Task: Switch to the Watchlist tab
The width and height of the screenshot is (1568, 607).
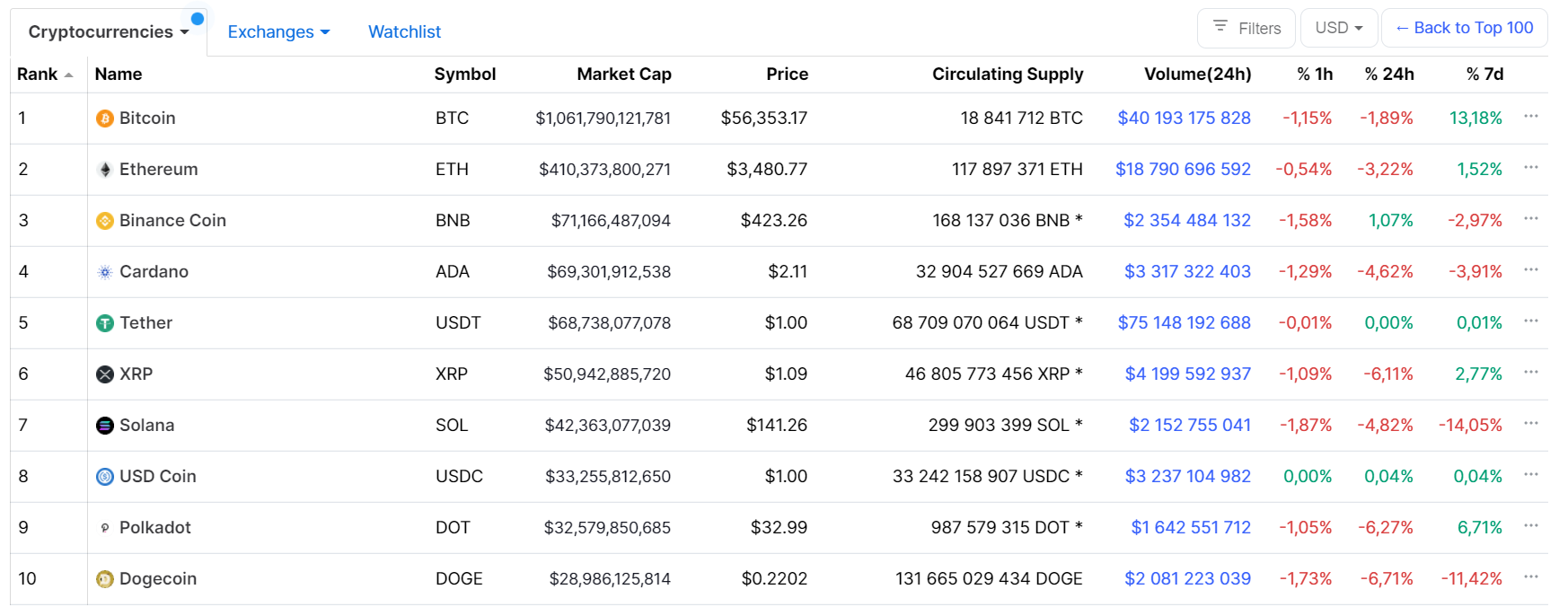Action: click(404, 32)
